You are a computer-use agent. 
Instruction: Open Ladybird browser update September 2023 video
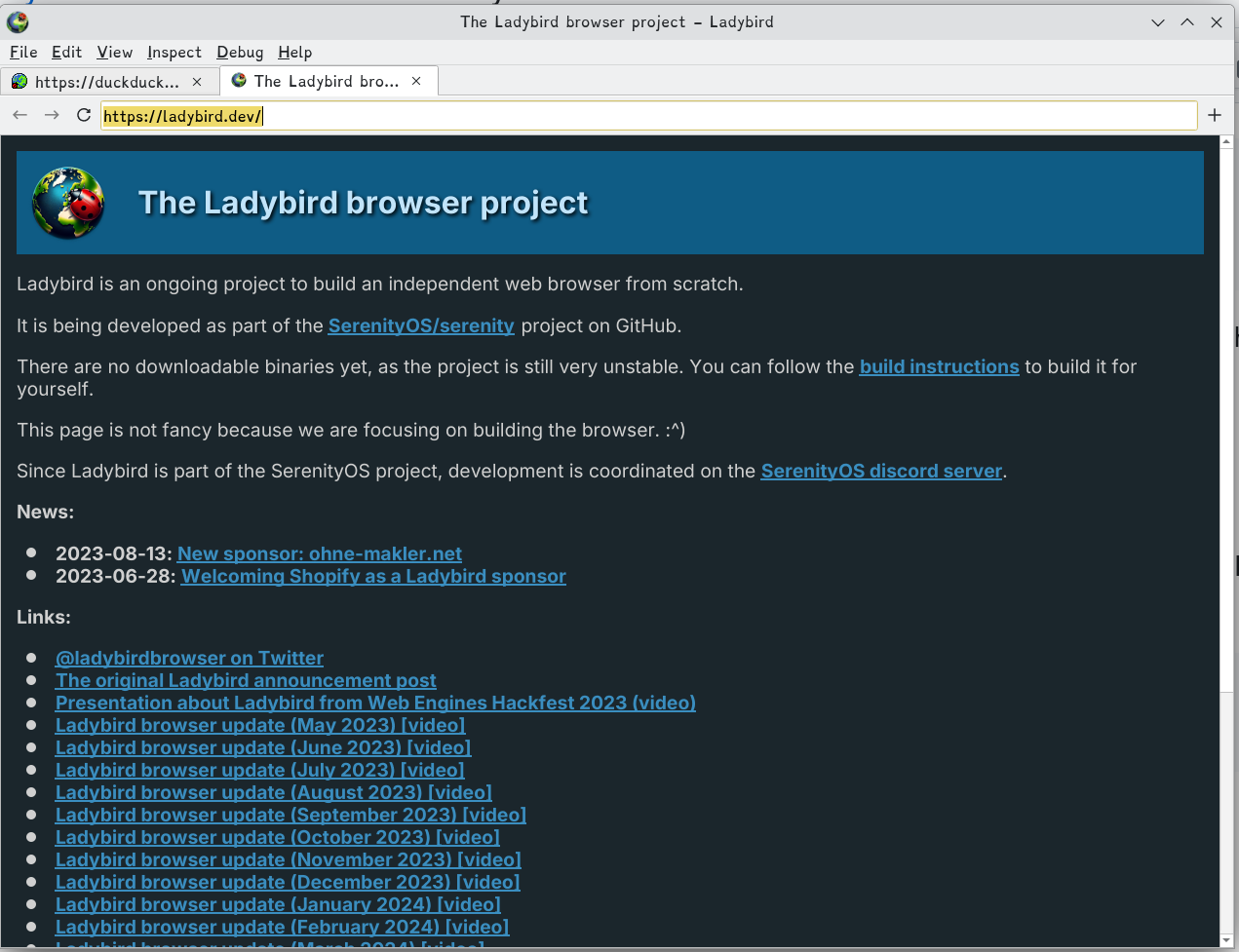[x=290, y=815]
